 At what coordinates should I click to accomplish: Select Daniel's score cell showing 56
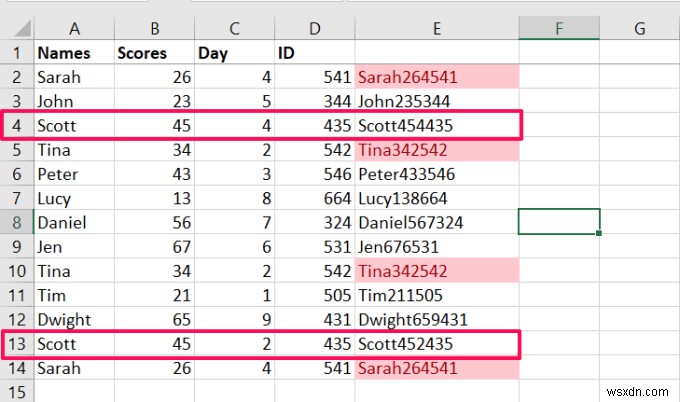click(x=152, y=222)
